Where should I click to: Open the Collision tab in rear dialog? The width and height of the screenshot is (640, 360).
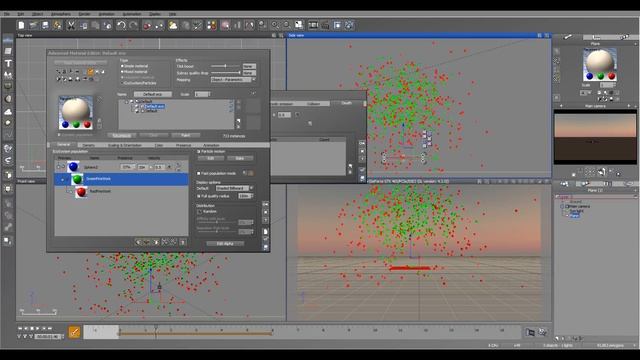pyautogui.click(x=313, y=104)
